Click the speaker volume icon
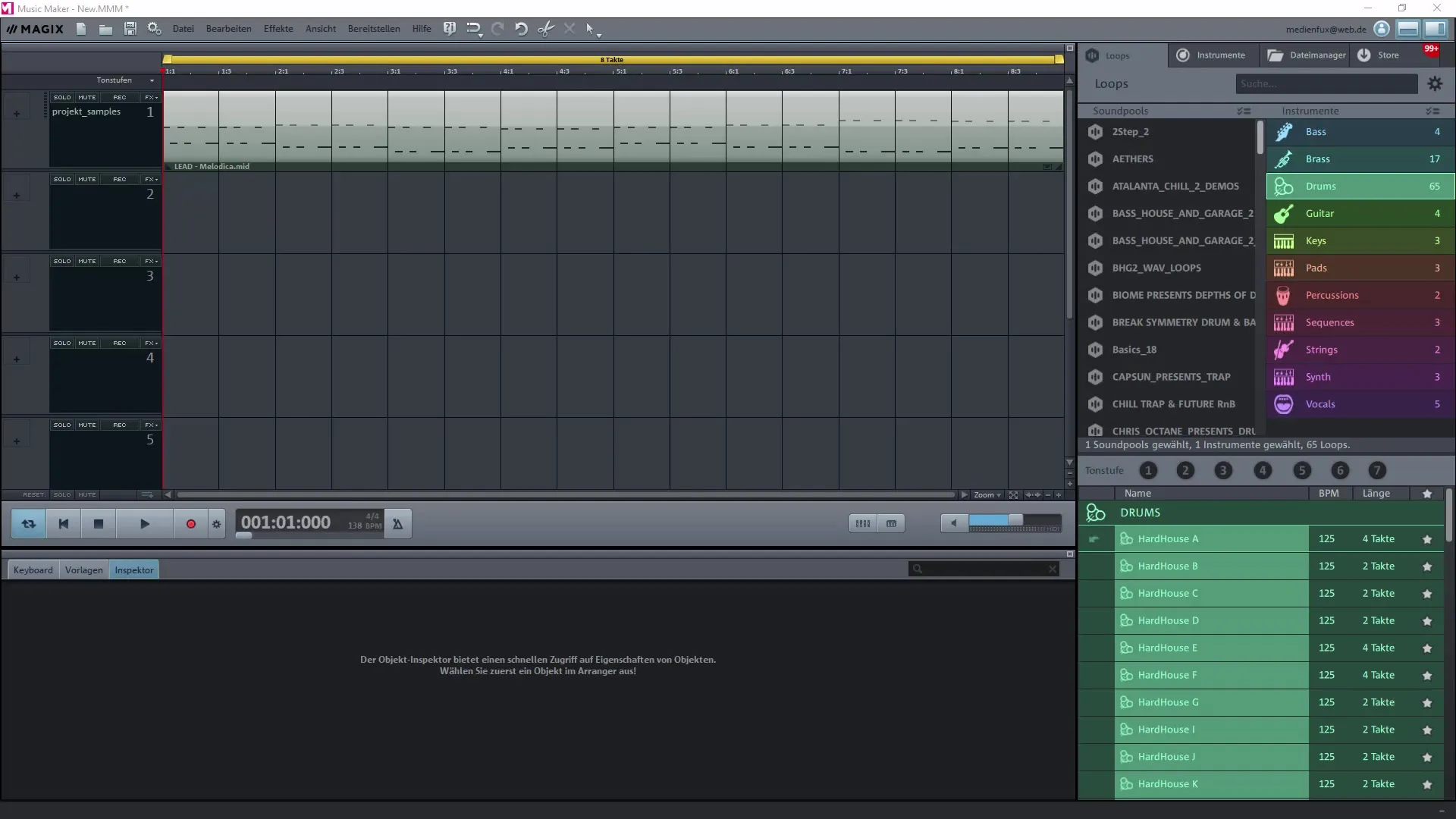Viewport: 1456px width, 819px height. (x=954, y=523)
